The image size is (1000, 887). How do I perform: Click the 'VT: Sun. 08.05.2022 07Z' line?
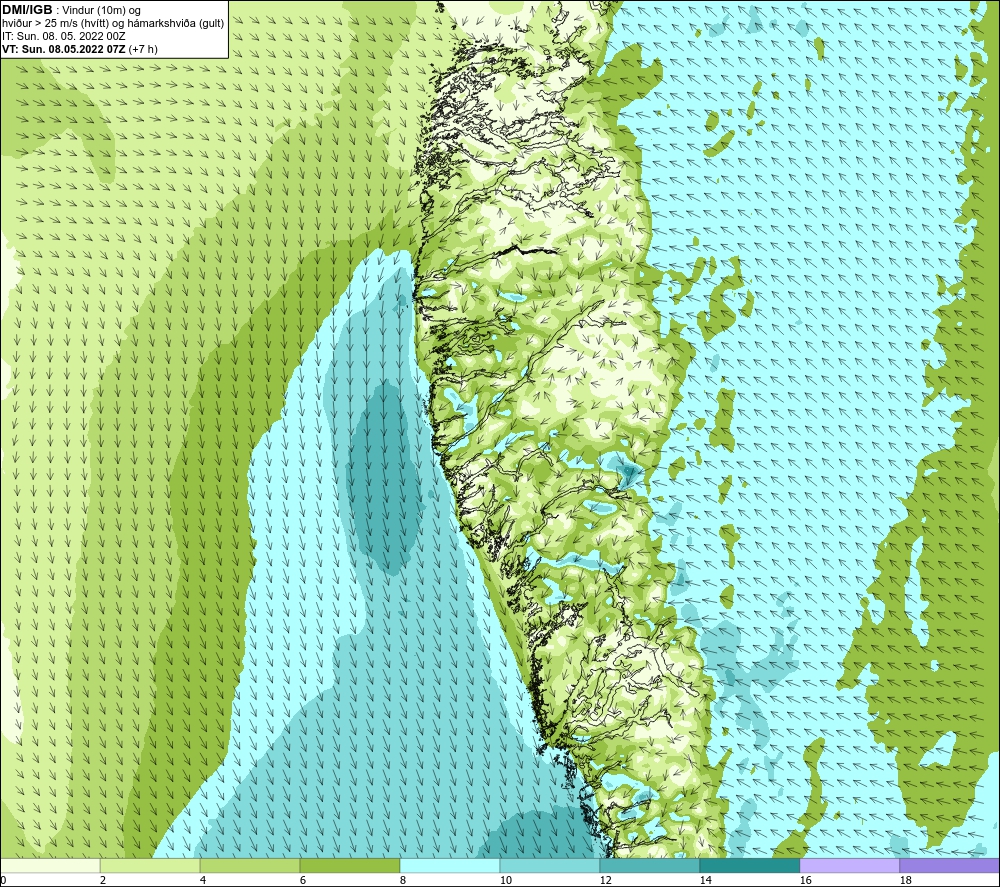pyautogui.click(x=80, y=49)
